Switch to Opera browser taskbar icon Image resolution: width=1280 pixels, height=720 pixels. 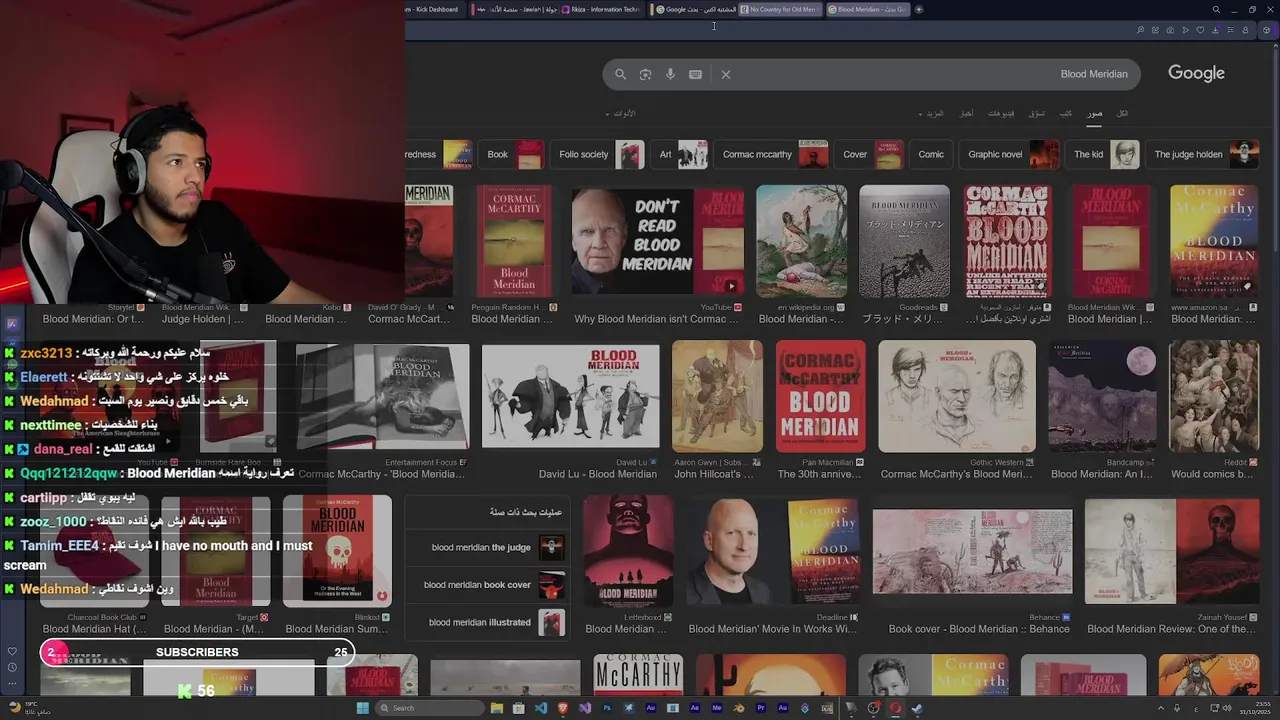coord(895,708)
